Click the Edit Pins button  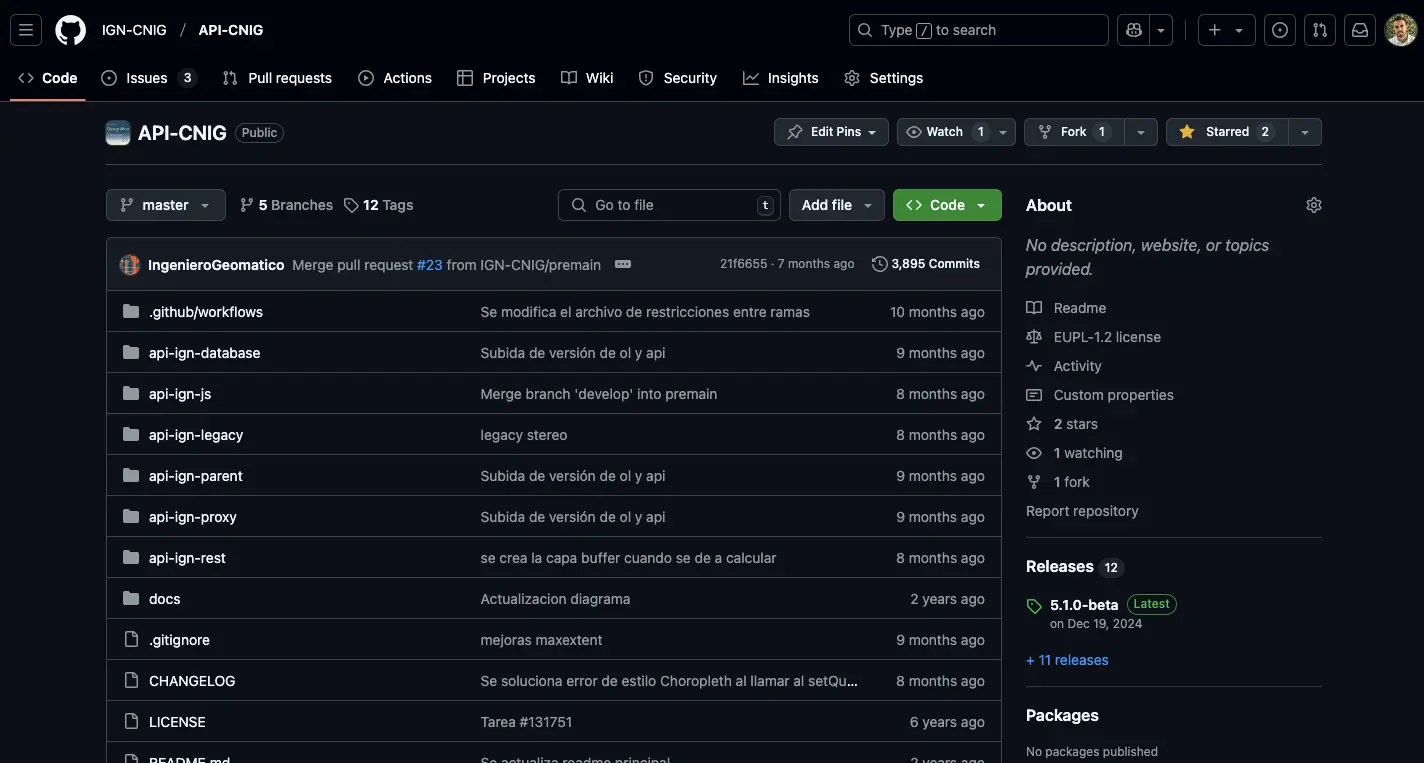click(831, 132)
